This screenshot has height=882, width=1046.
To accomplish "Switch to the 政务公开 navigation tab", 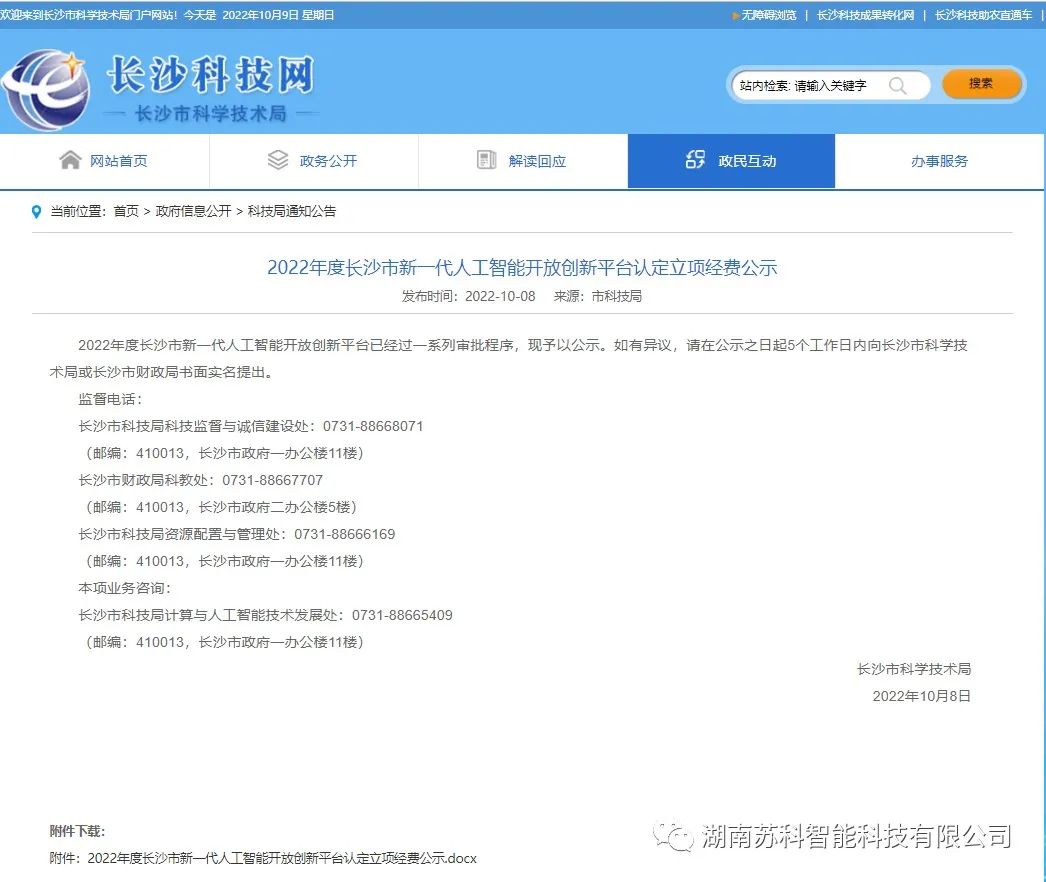I will [x=328, y=161].
